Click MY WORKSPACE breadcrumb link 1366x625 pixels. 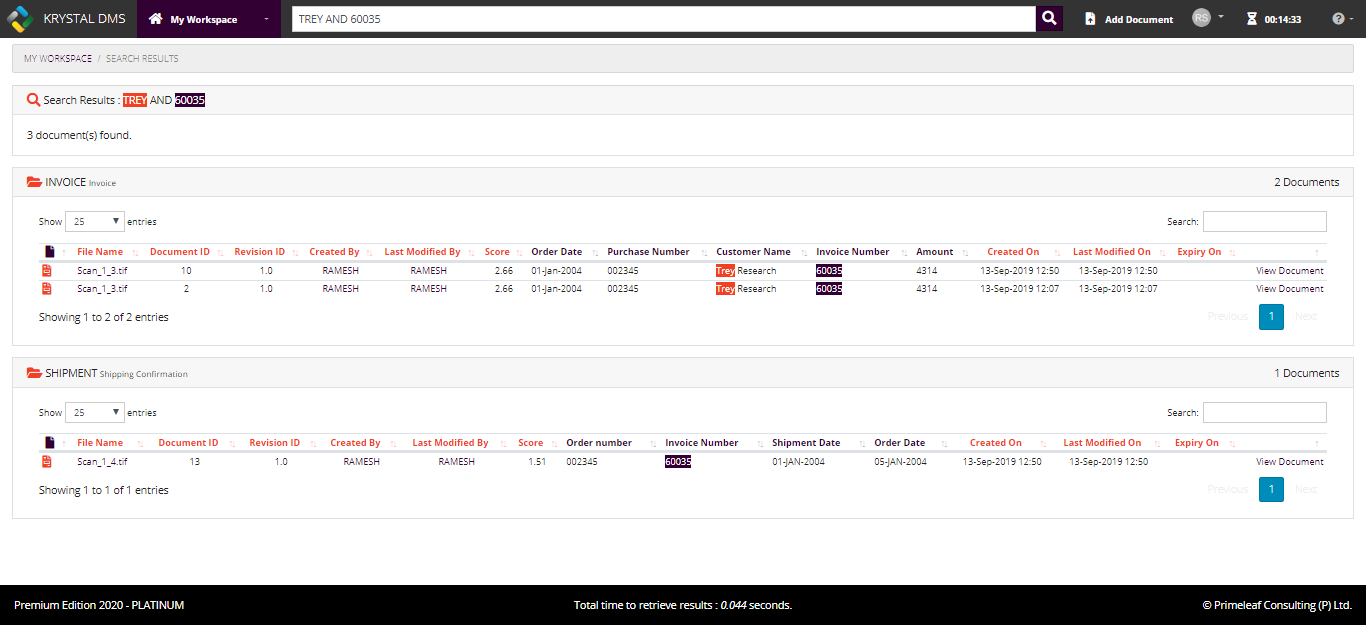click(58, 59)
